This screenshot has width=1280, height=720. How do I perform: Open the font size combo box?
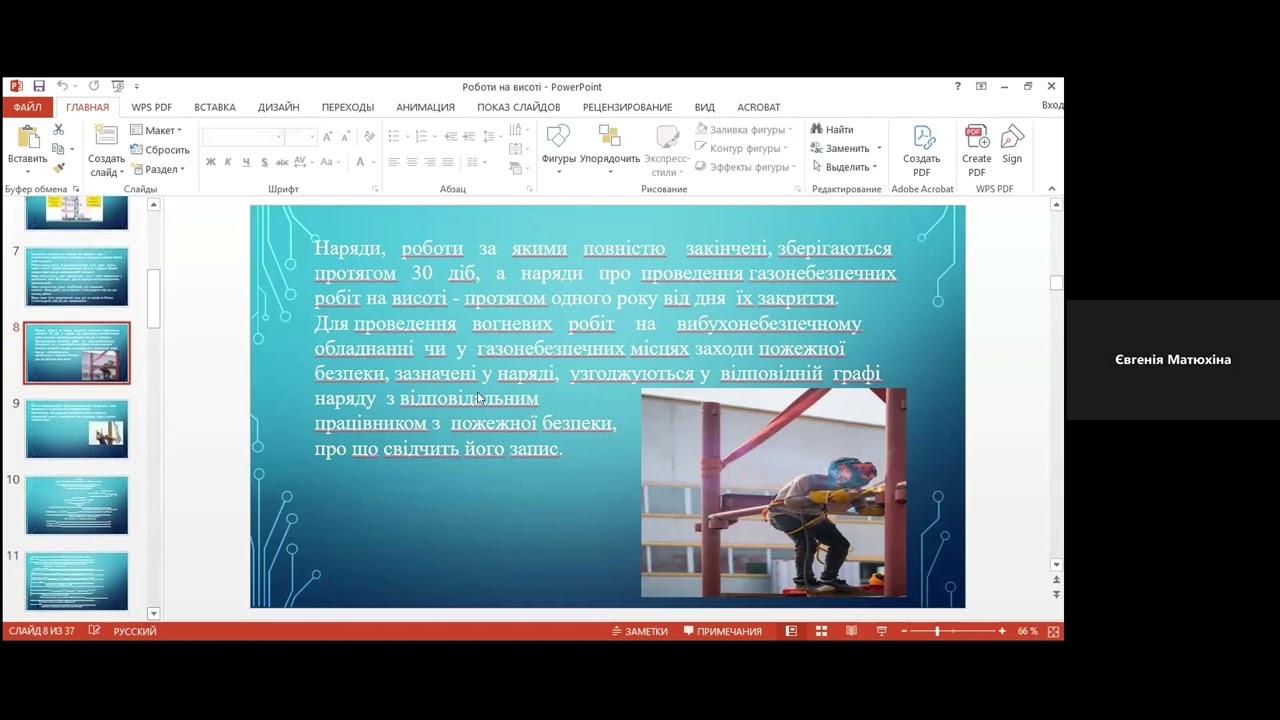[301, 137]
